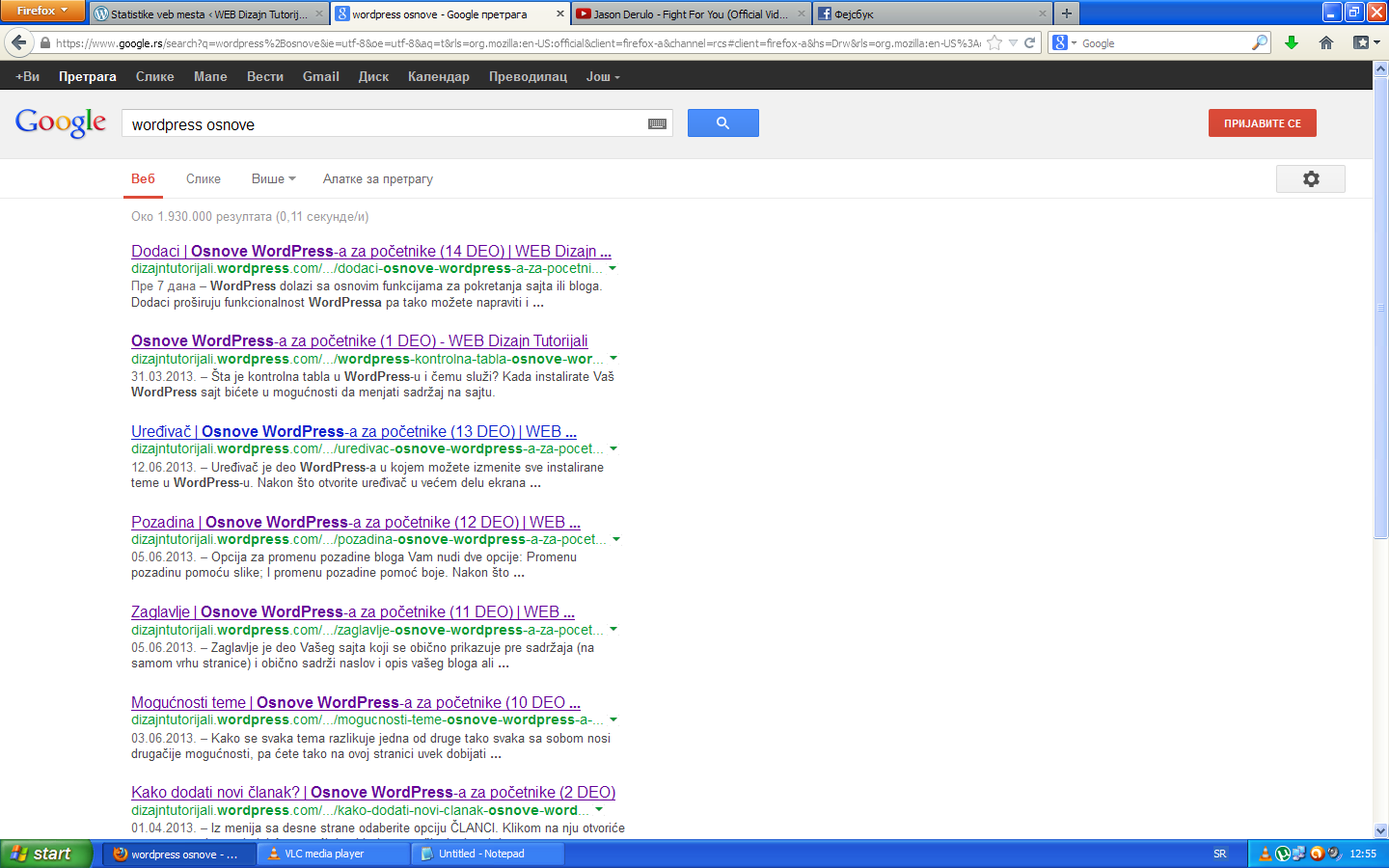Open green arrow menu for Uređivač result
Screen dimensions: 1389x868
(x=613, y=448)
